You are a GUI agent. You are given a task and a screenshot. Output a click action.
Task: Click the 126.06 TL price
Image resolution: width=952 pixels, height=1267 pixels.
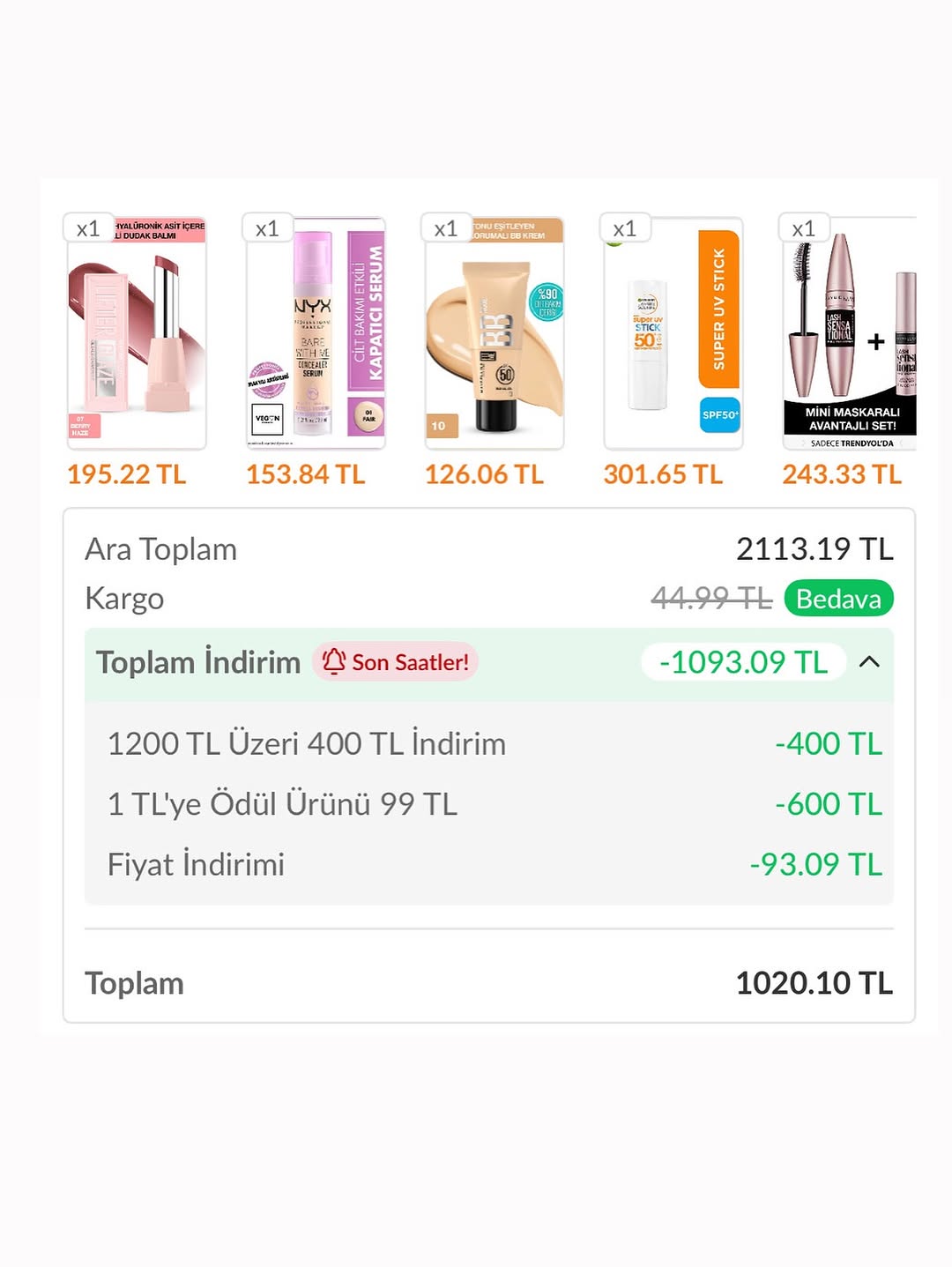tap(485, 474)
